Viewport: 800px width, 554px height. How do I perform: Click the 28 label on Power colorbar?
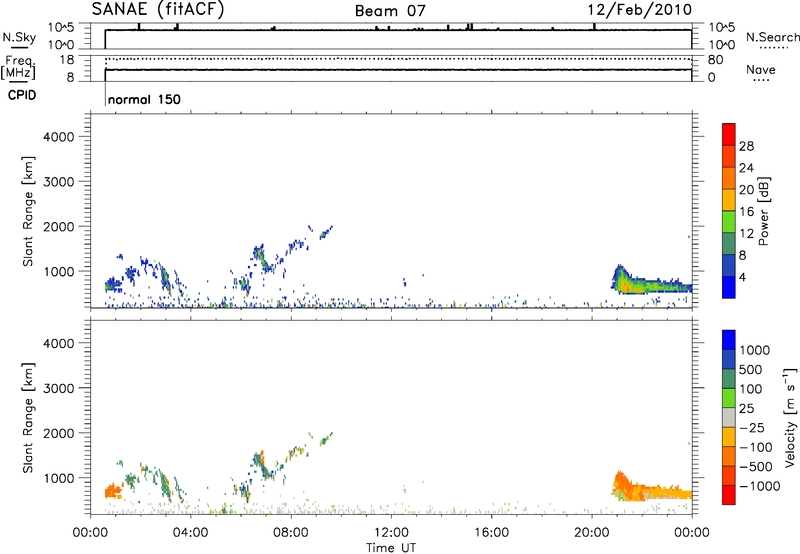click(746, 146)
